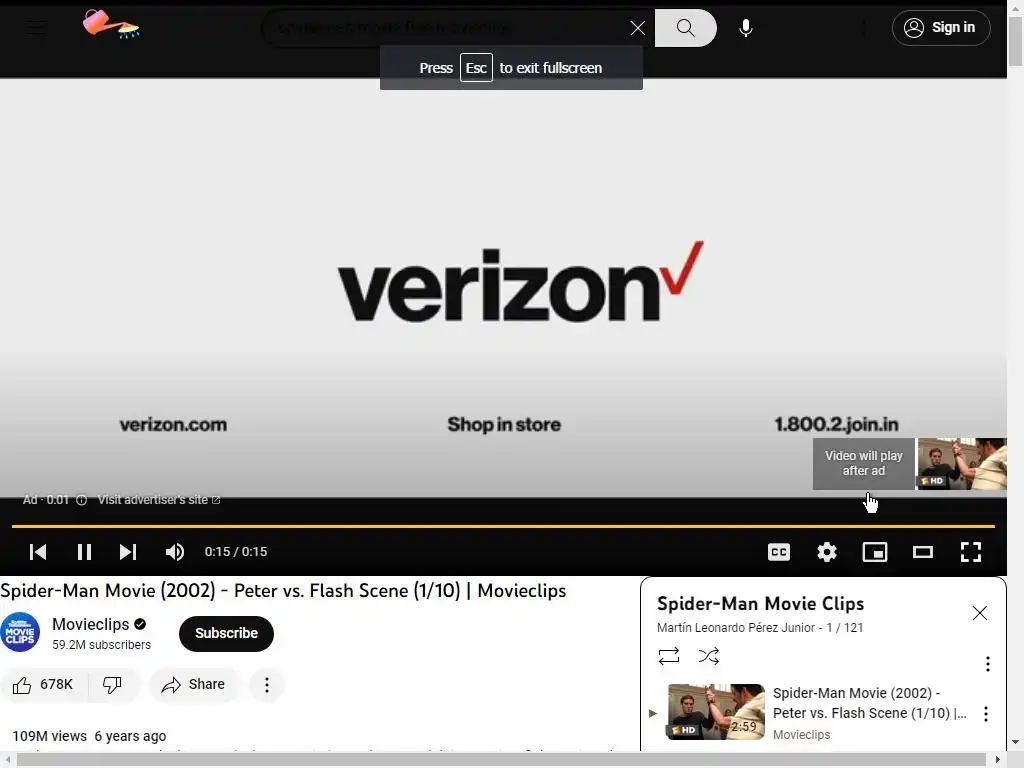Open the Movieclips channel name
1024x768 pixels.
pos(91,624)
